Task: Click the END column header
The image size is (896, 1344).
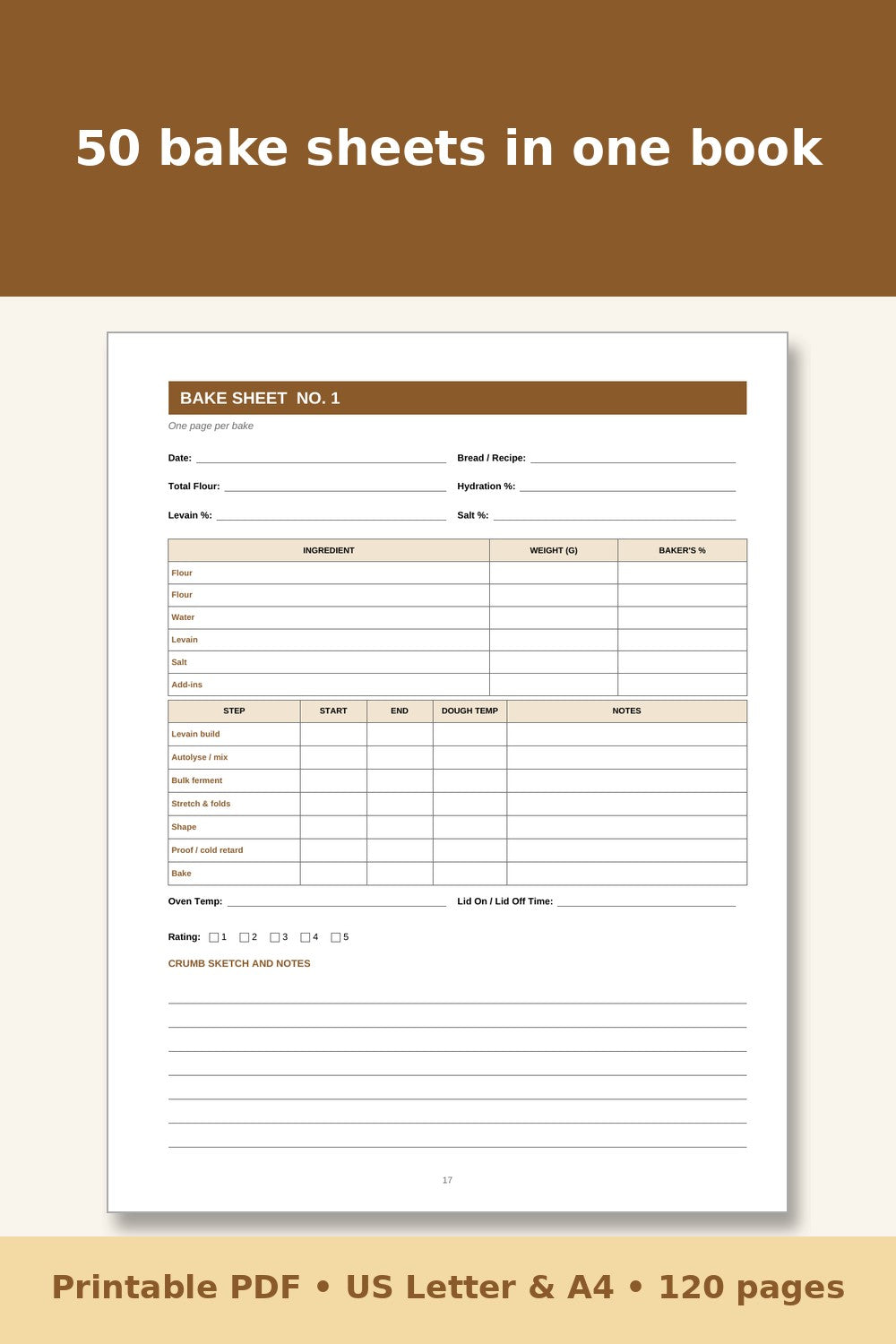Action: 400,711
